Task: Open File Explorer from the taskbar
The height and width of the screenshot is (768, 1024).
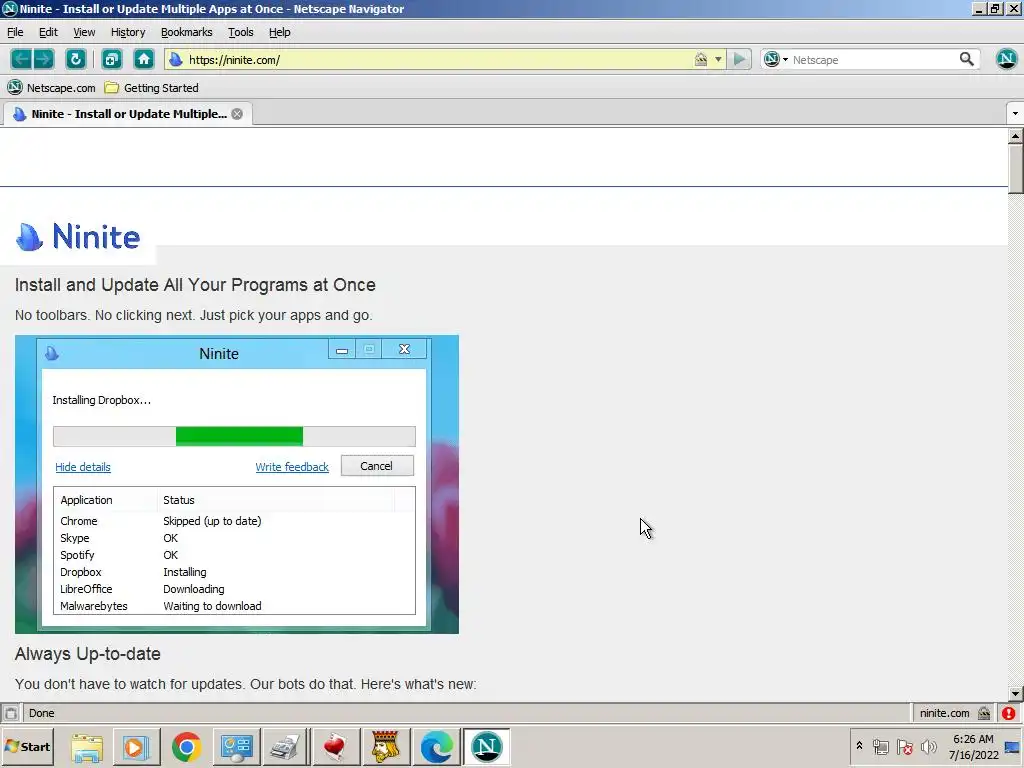Action: (87, 747)
